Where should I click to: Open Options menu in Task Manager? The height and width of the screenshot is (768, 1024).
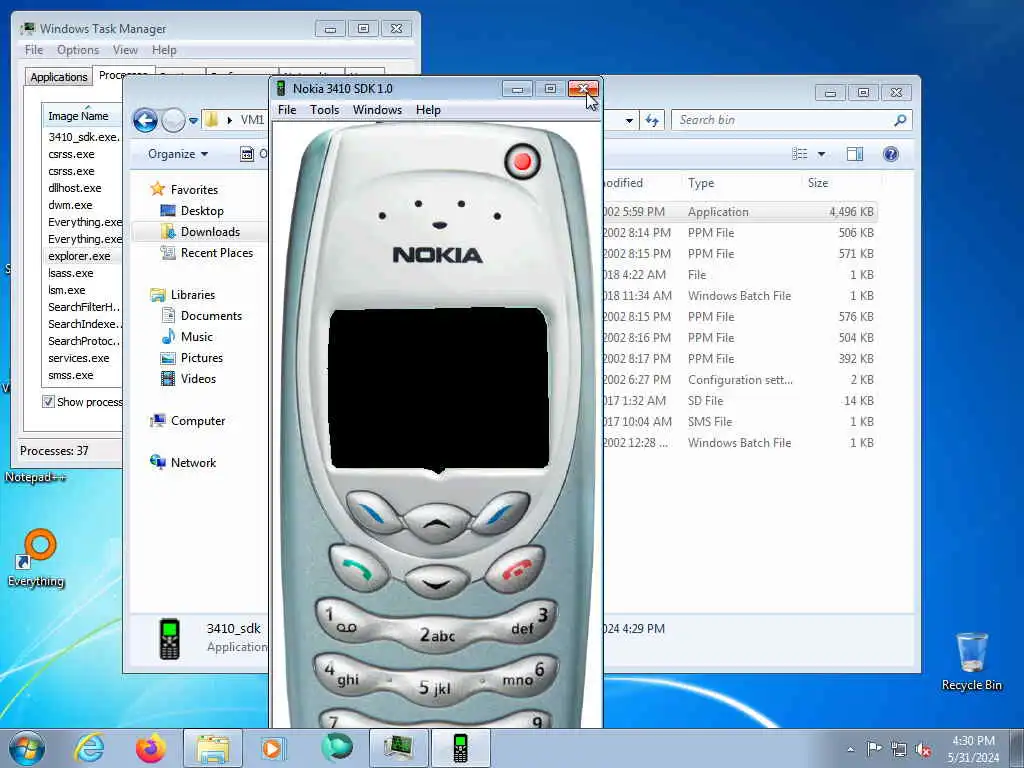(x=78, y=50)
